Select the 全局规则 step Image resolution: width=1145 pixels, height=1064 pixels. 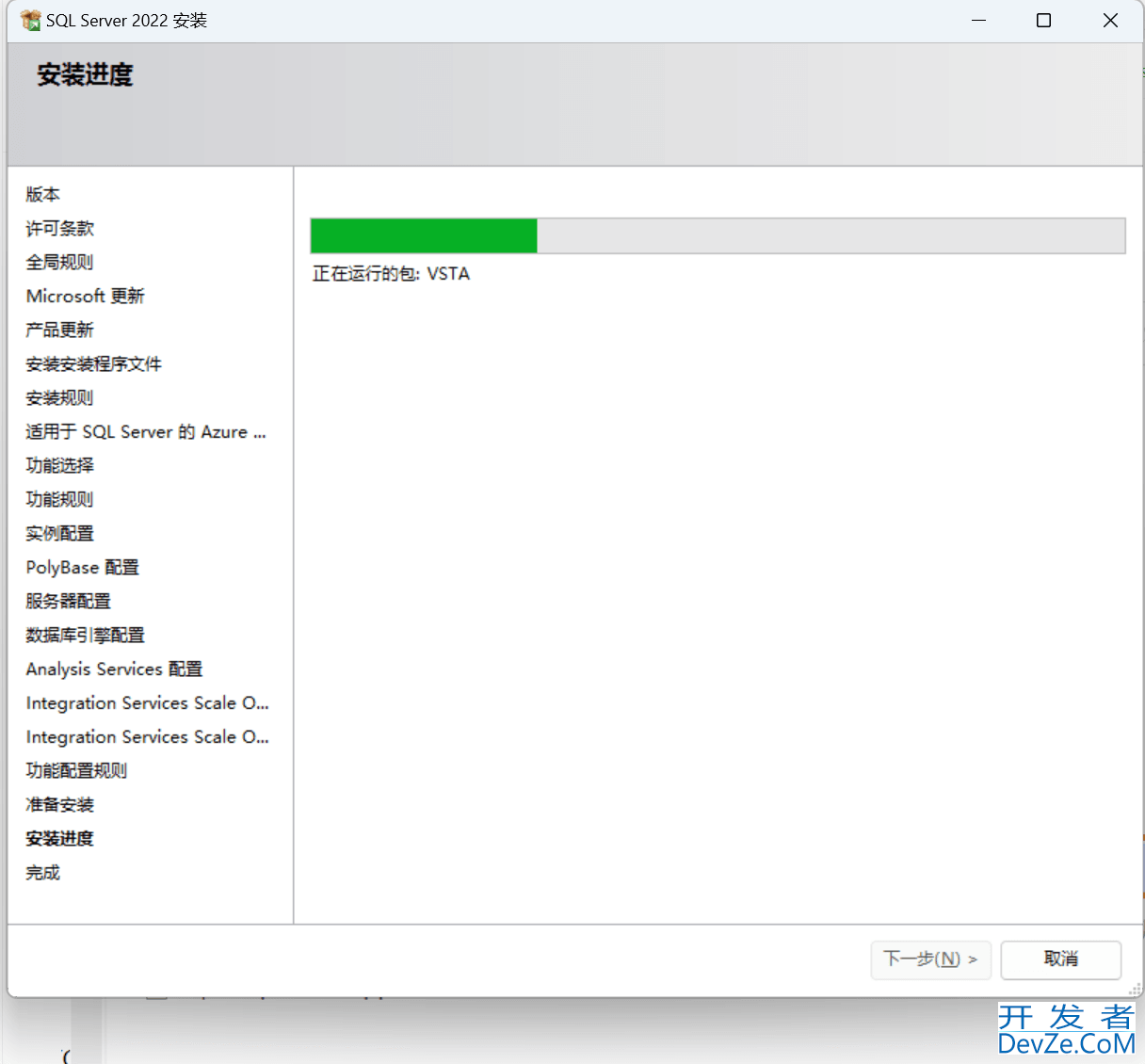[x=60, y=262]
